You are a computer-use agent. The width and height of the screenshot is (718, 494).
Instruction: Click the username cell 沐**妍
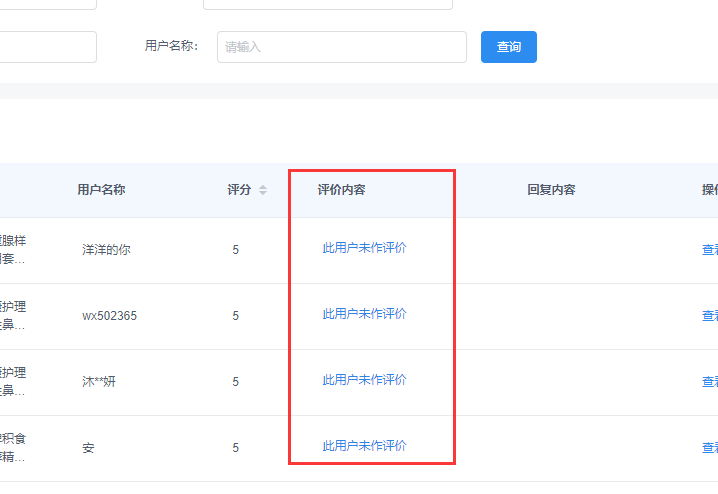click(99, 382)
